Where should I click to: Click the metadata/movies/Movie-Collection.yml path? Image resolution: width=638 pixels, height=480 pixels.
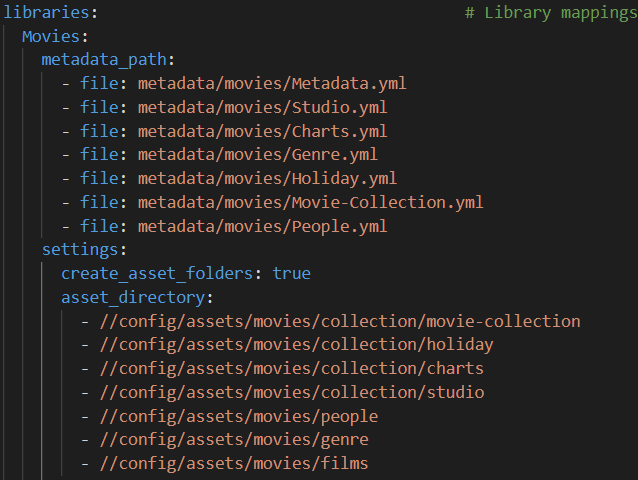(x=310, y=202)
